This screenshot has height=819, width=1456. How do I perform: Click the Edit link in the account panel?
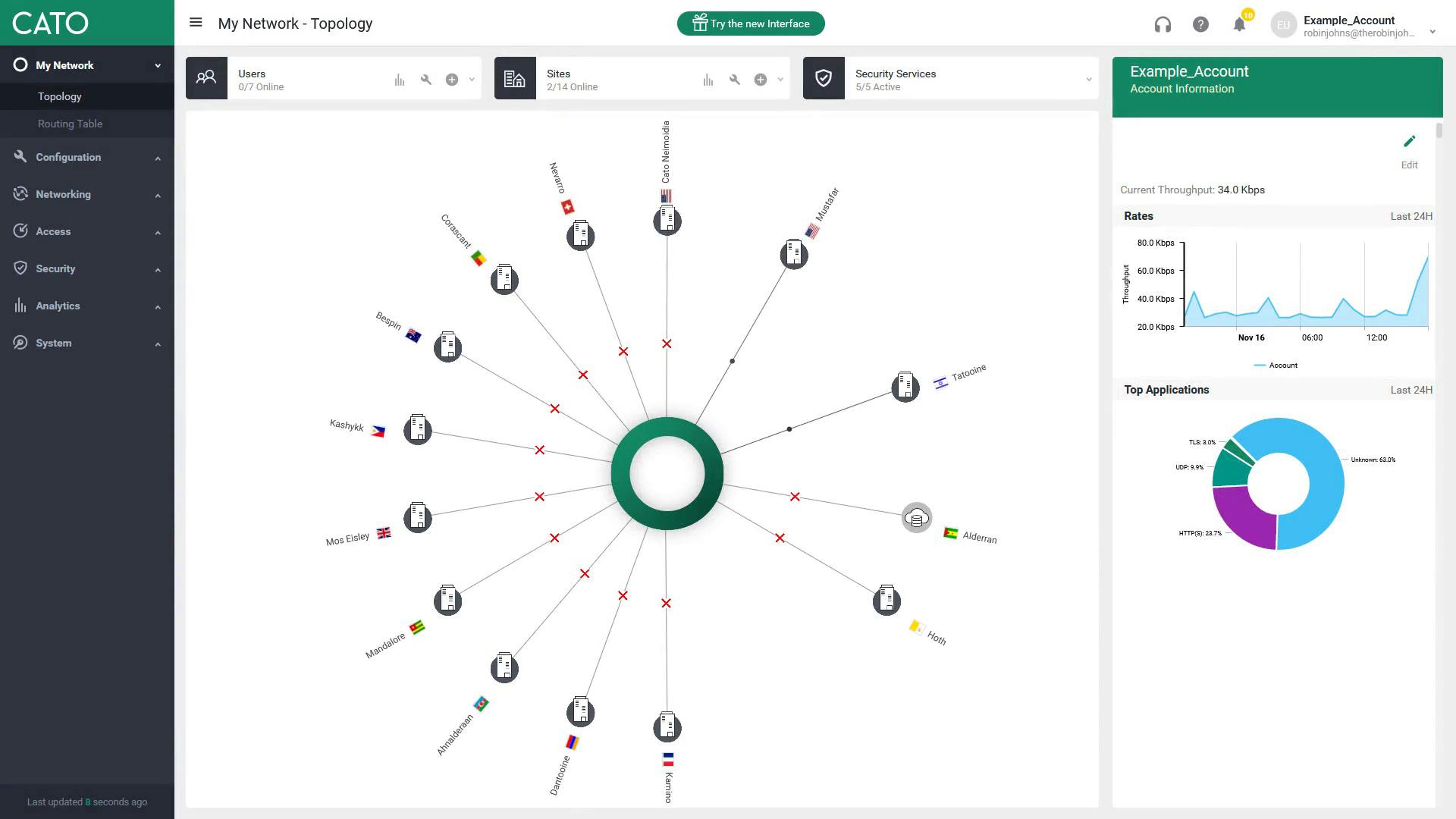[x=1409, y=165]
